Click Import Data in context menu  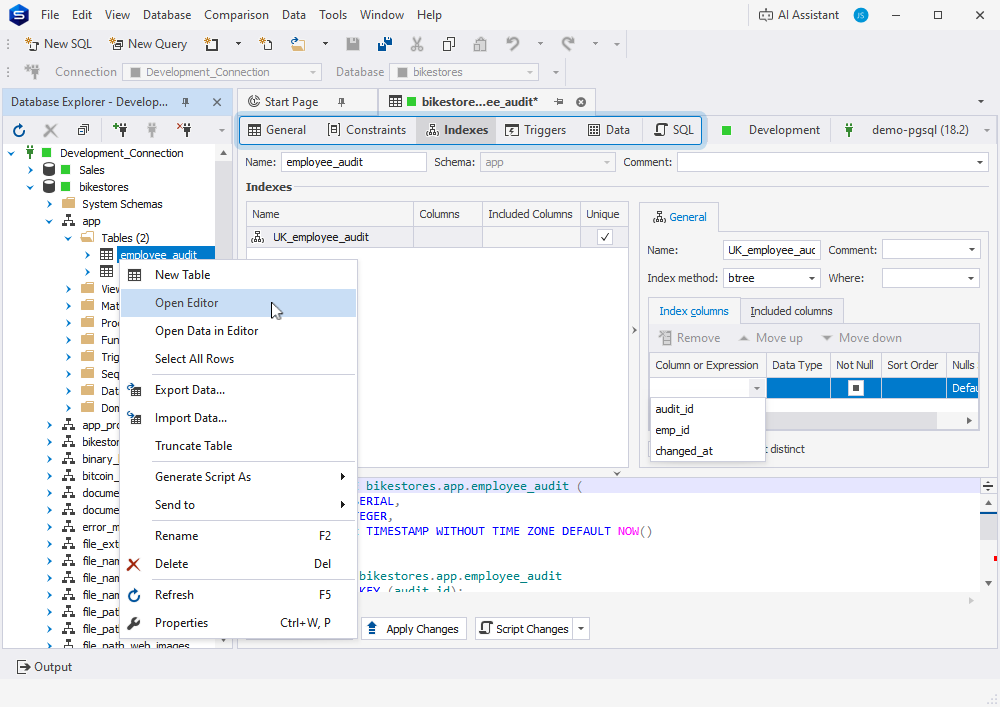click(239, 418)
